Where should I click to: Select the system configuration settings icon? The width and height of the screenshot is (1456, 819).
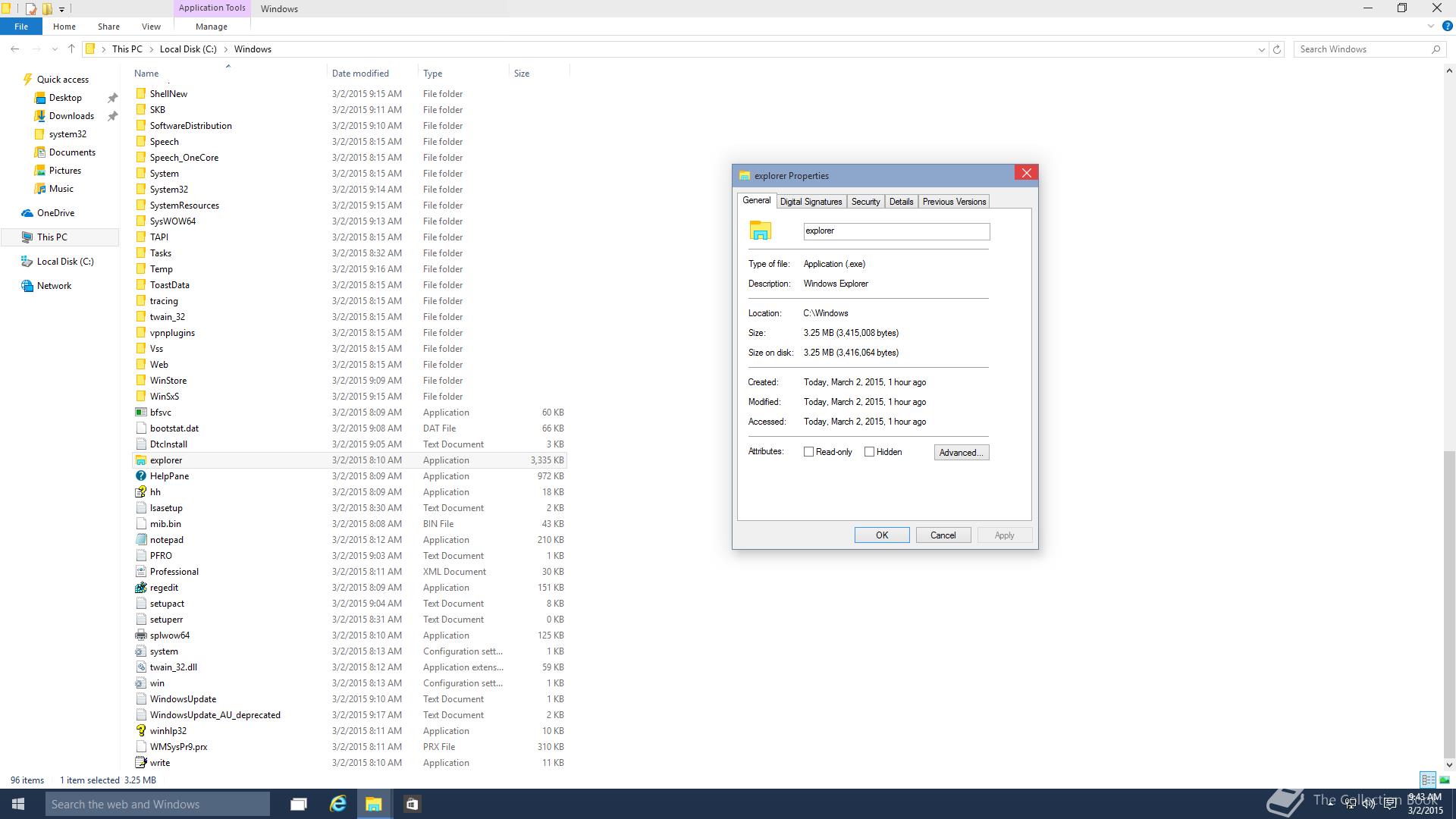pyautogui.click(x=141, y=651)
